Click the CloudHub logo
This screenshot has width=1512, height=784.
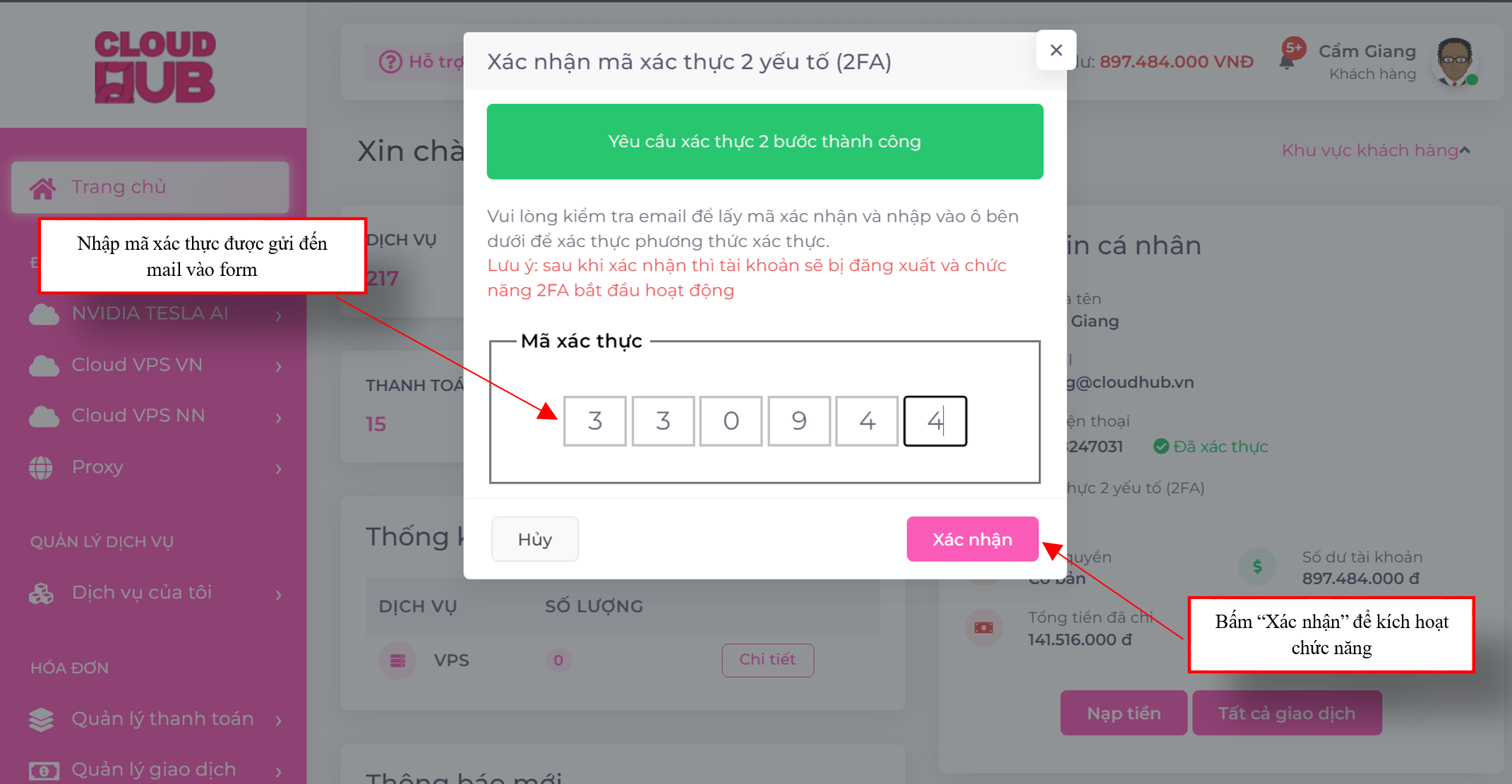[x=155, y=67]
